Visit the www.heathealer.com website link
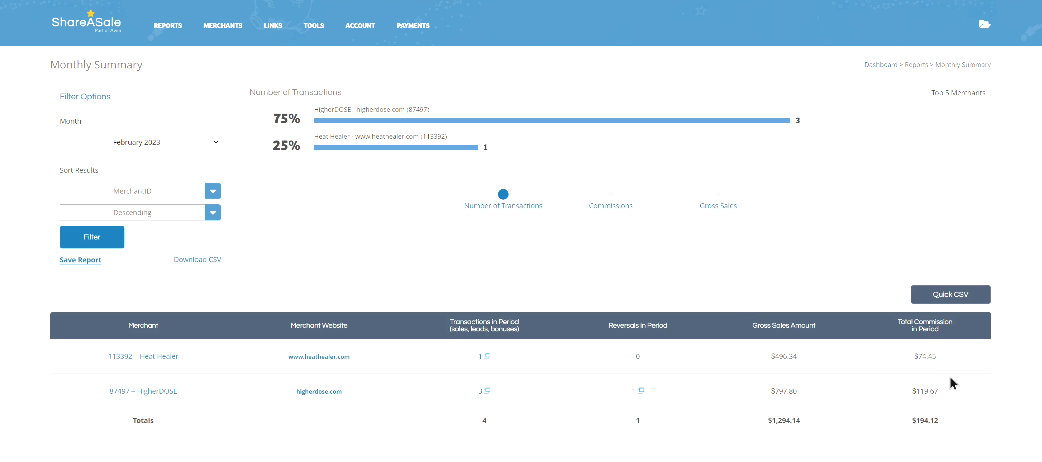The image size is (1042, 462). pyautogui.click(x=319, y=357)
